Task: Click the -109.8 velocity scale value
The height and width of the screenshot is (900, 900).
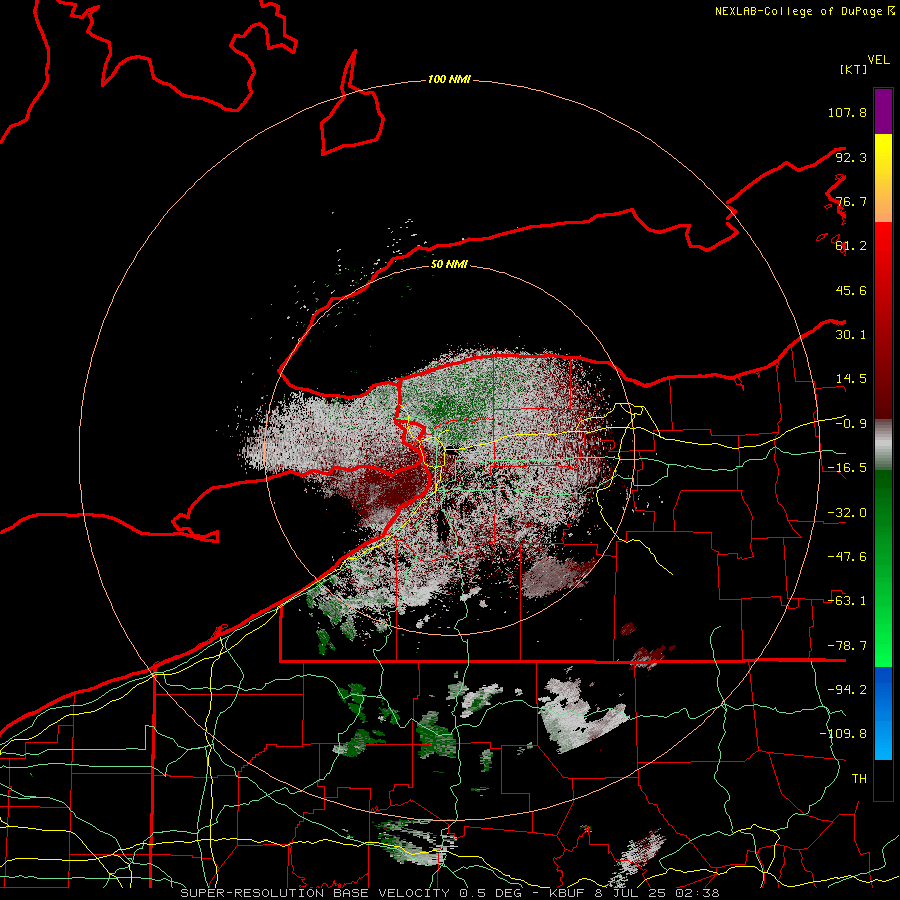Action: click(x=843, y=734)
